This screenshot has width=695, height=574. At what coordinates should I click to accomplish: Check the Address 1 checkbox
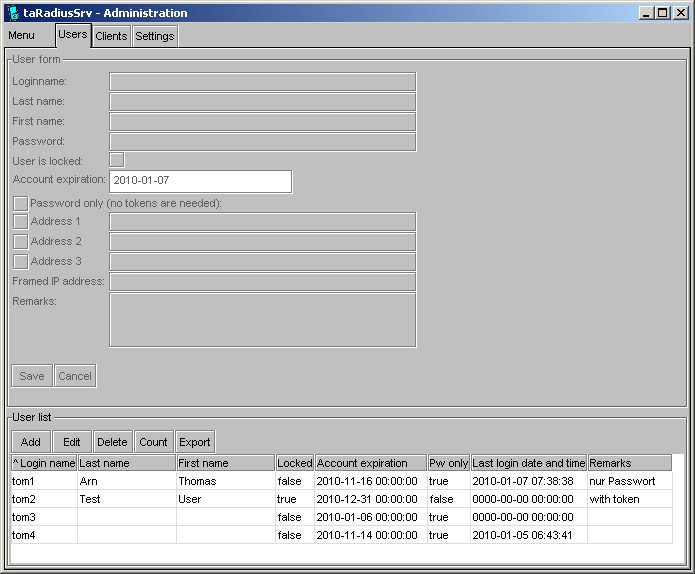coord(20,221)
